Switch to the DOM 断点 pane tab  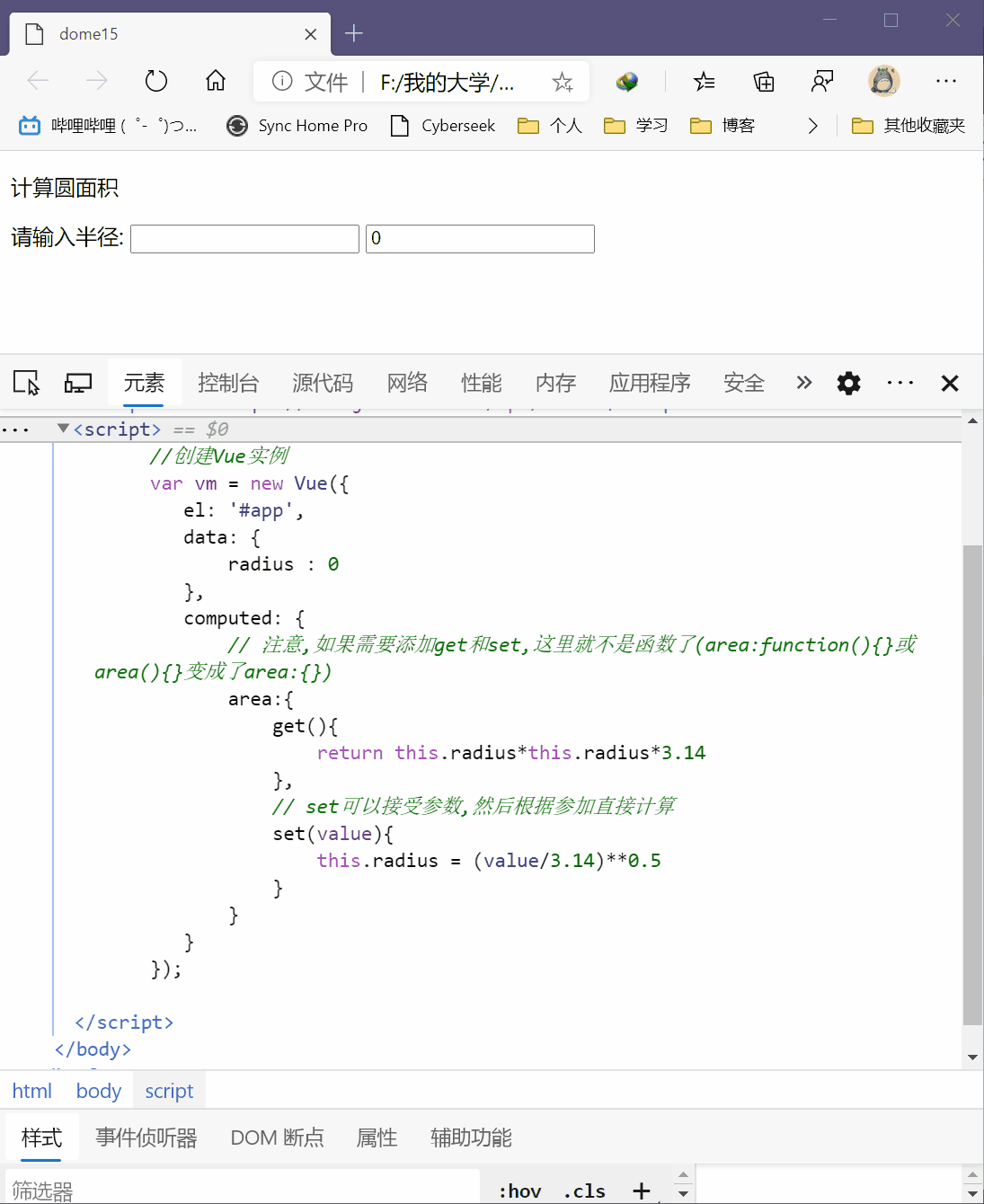(x=277, y=1138)
